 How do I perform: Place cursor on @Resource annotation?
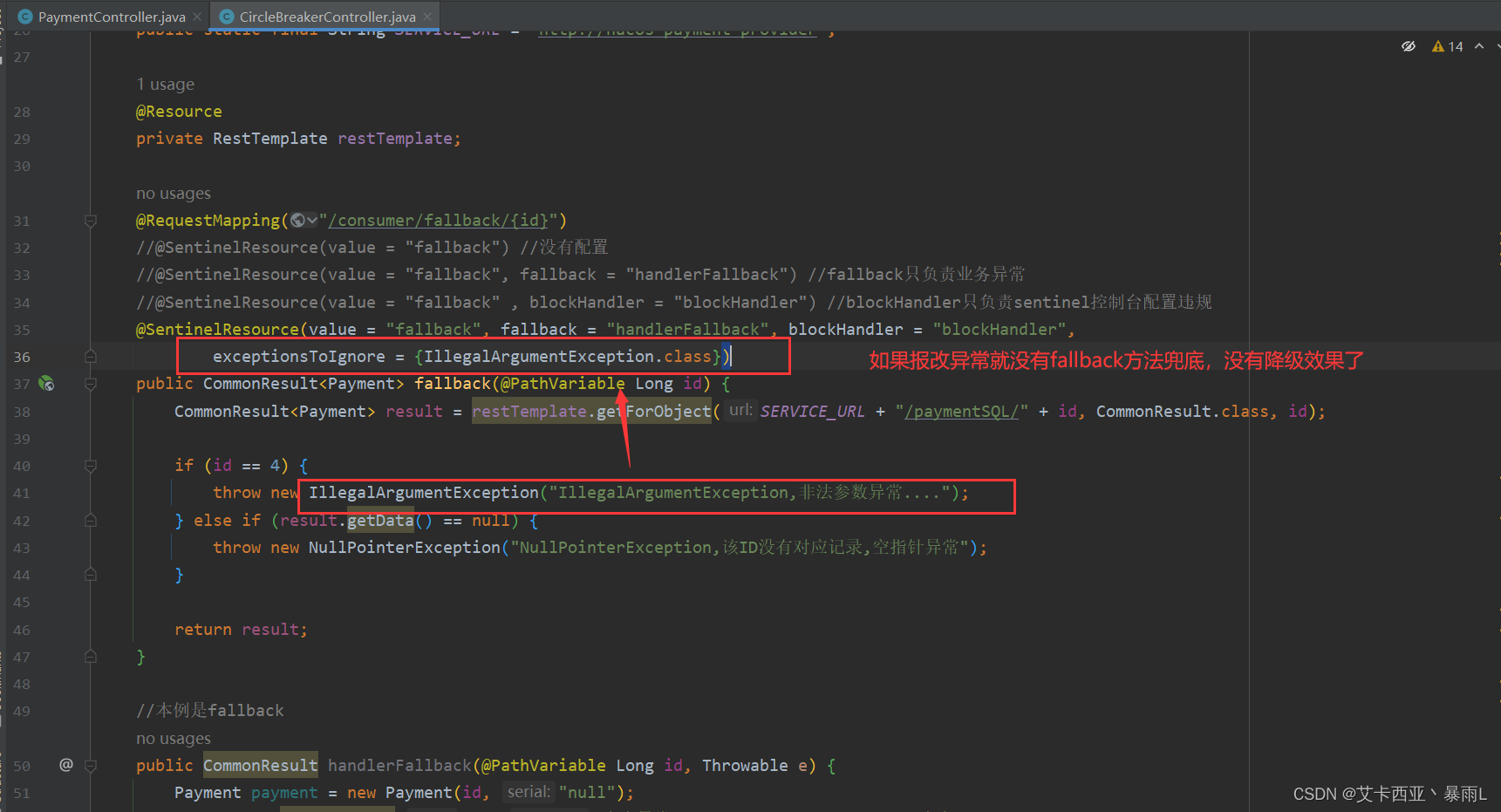point(179,112)
